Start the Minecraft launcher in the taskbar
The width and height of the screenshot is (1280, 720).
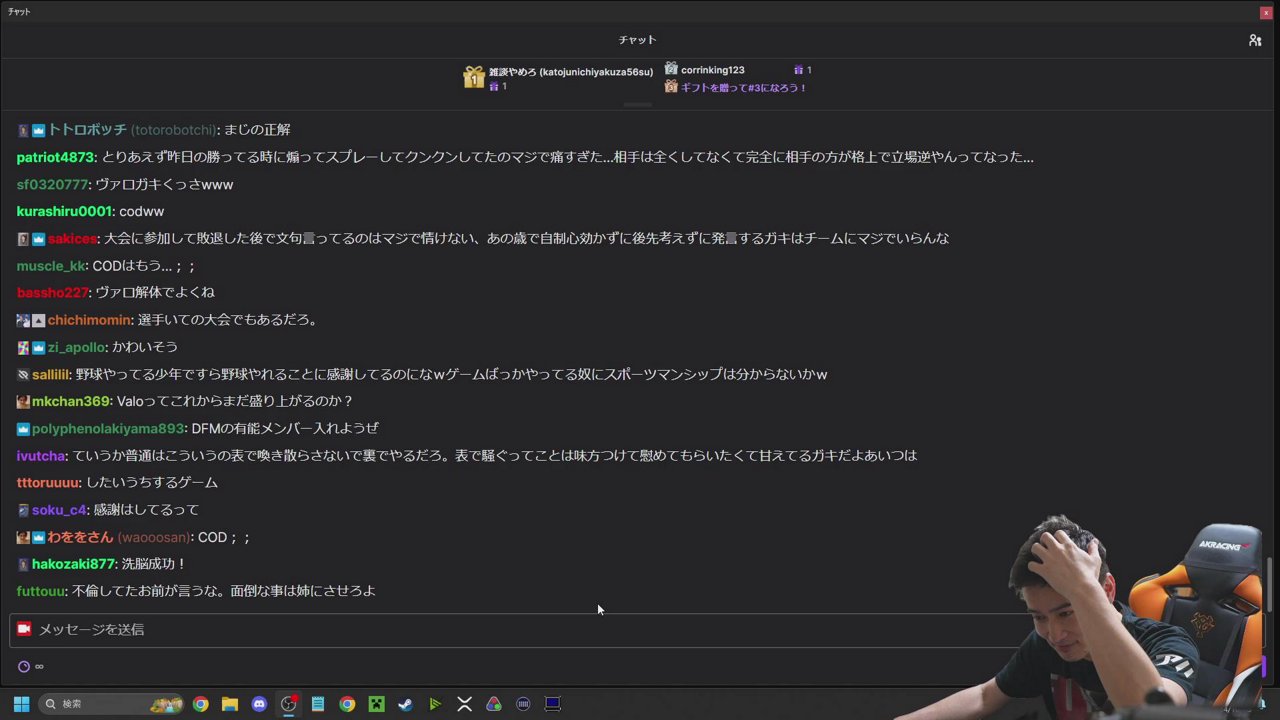pos(376,704)
